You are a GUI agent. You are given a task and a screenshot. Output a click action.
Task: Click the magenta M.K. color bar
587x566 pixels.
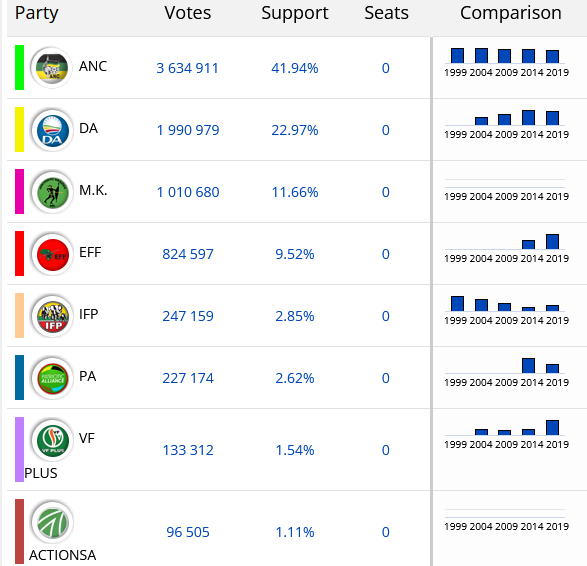pyautogui.click(x=19, y=192)
